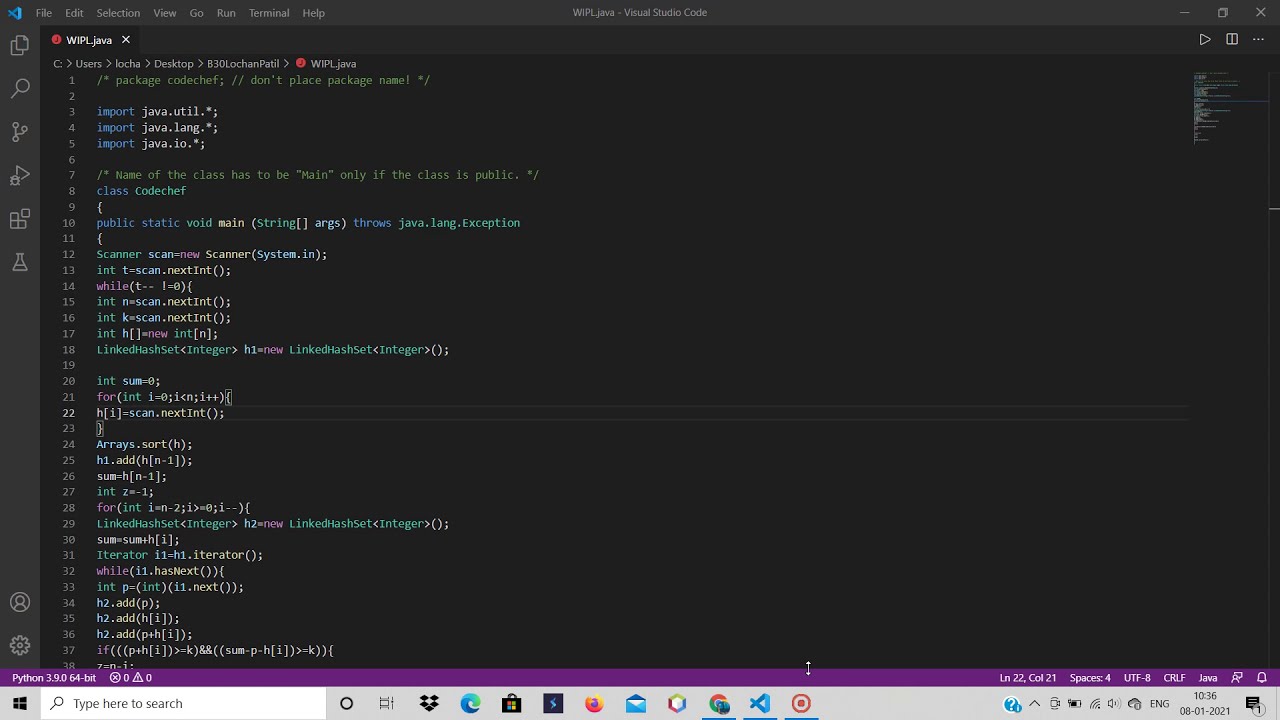Change file encoding via UTF-8

[x=1136, y=678]
